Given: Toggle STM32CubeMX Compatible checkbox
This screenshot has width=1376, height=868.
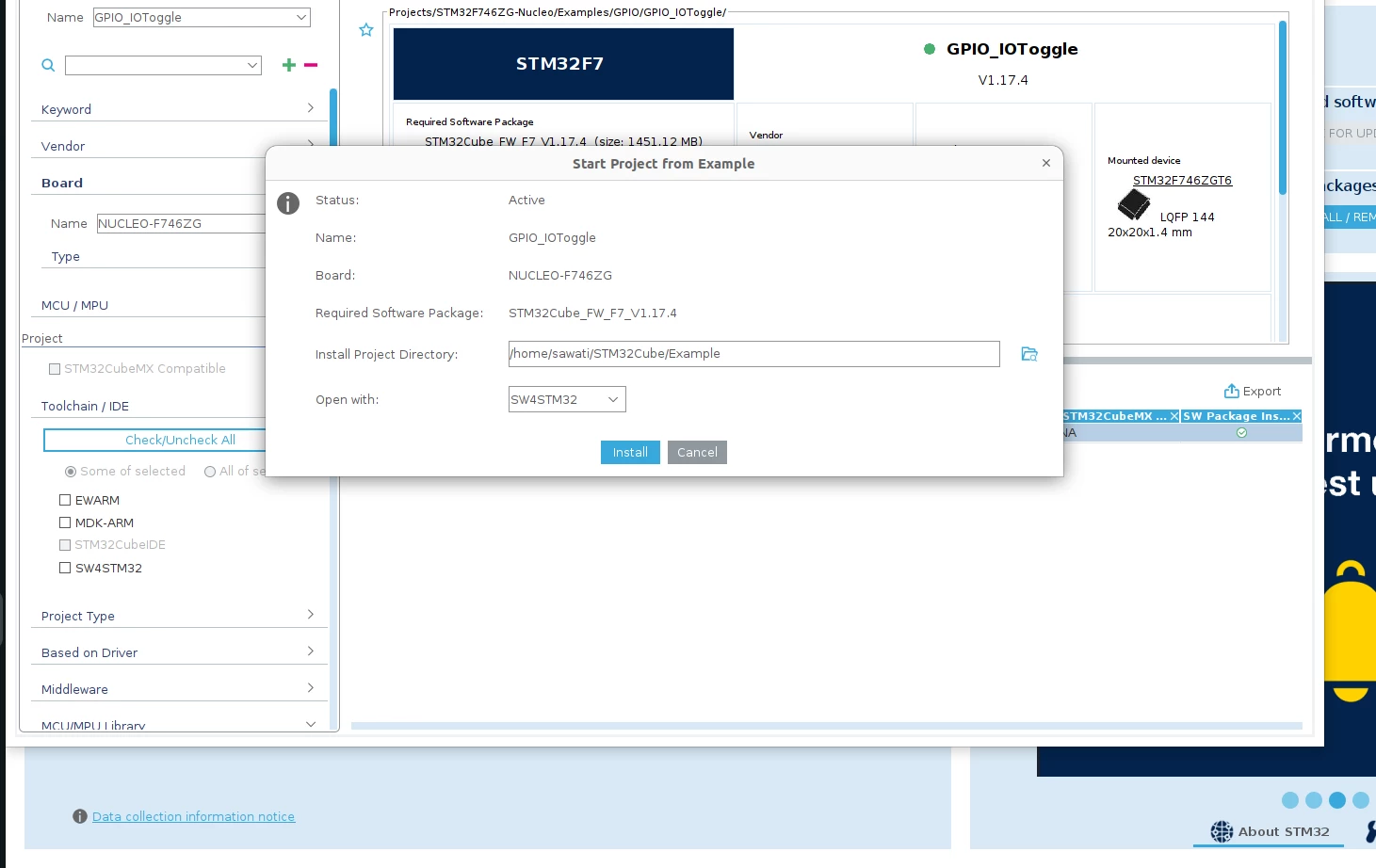Looking at the screenshot, I should click(55, 369).
